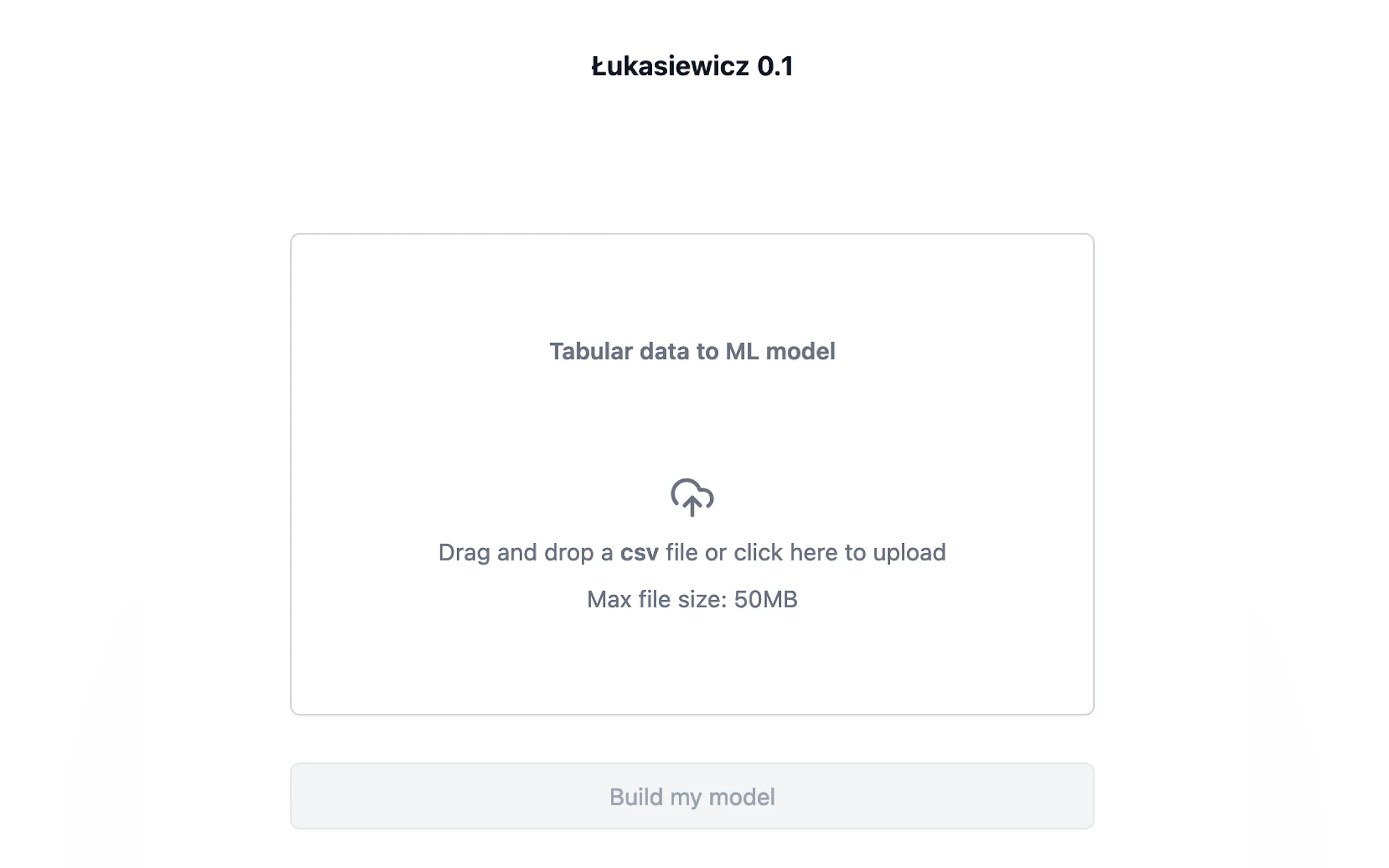Viewport: 1389px width, 868px height.
Task: Click the "click here to upload" text
Action: coord(839,553)
